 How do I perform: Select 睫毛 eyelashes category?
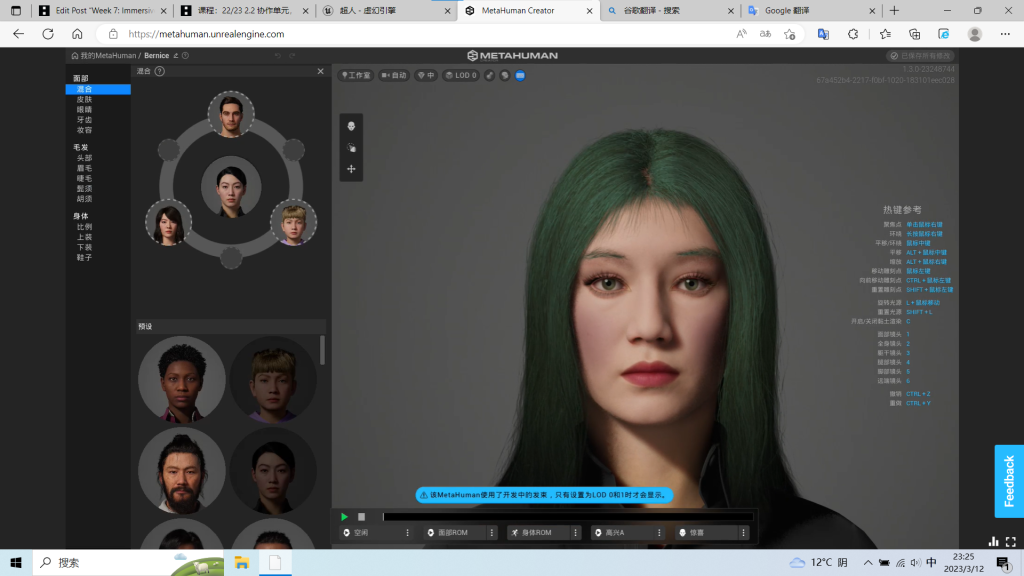click(84, 178)
